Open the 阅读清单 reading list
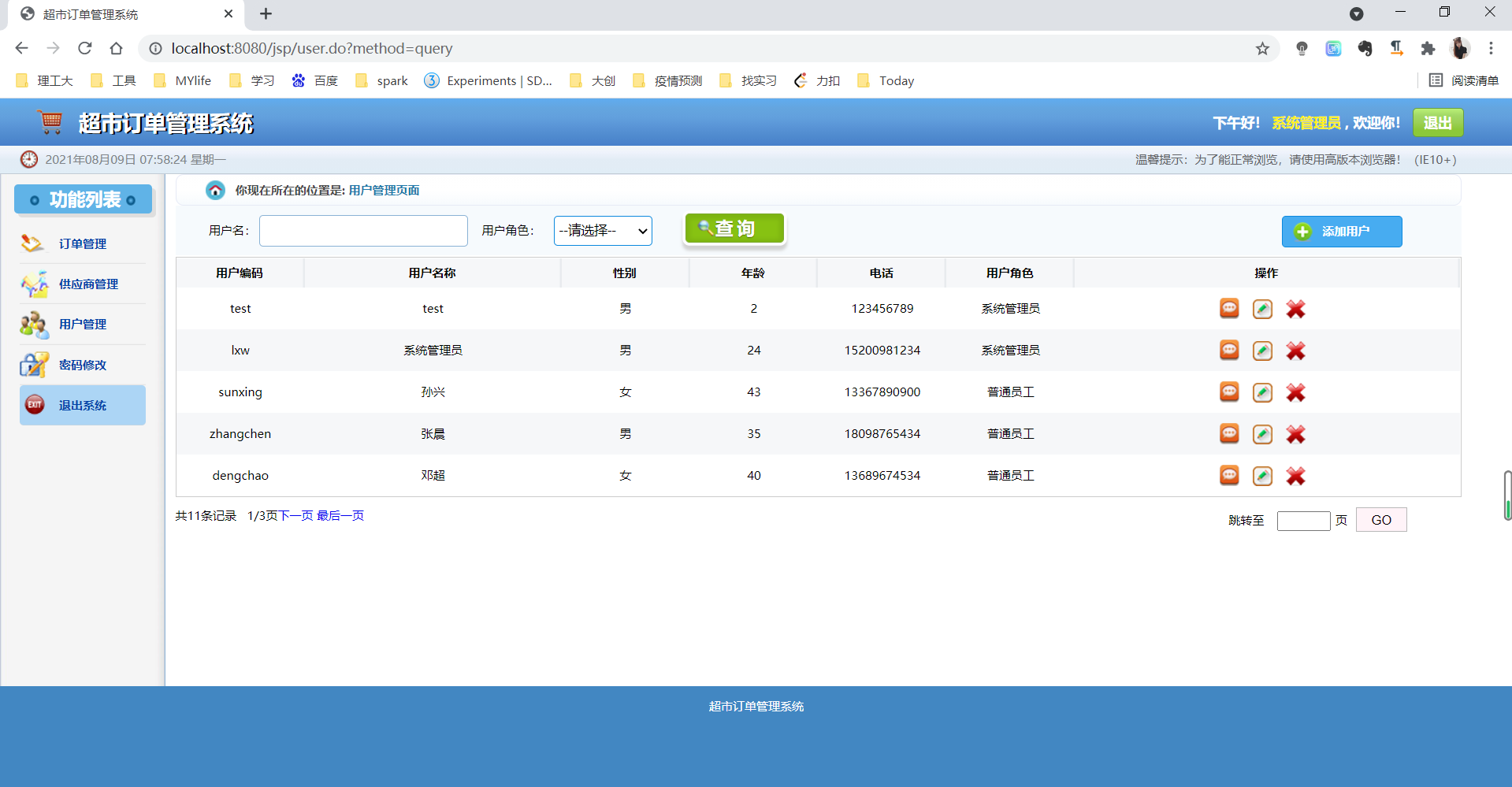Viewport: 1512px width, 787px height. coord(1464,80)
